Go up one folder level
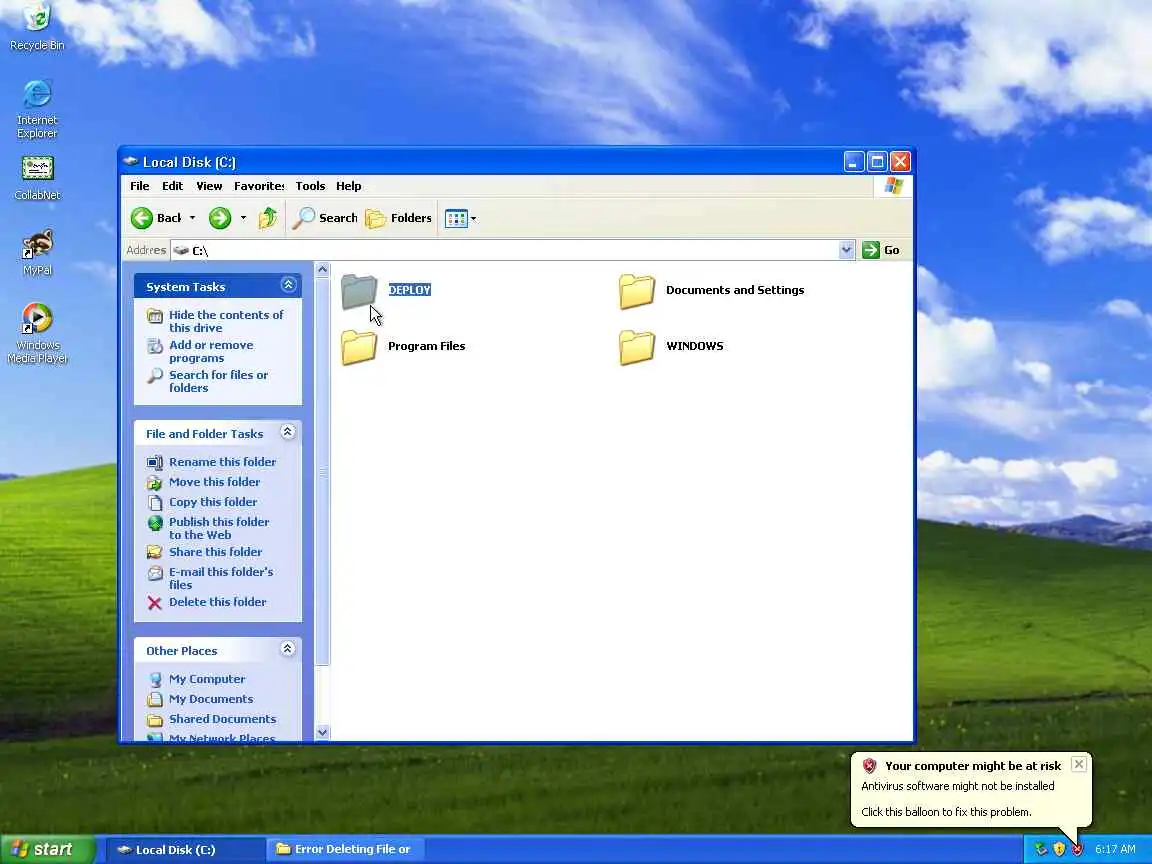Viewport: 1152px width, 864px height. point(267,218)
